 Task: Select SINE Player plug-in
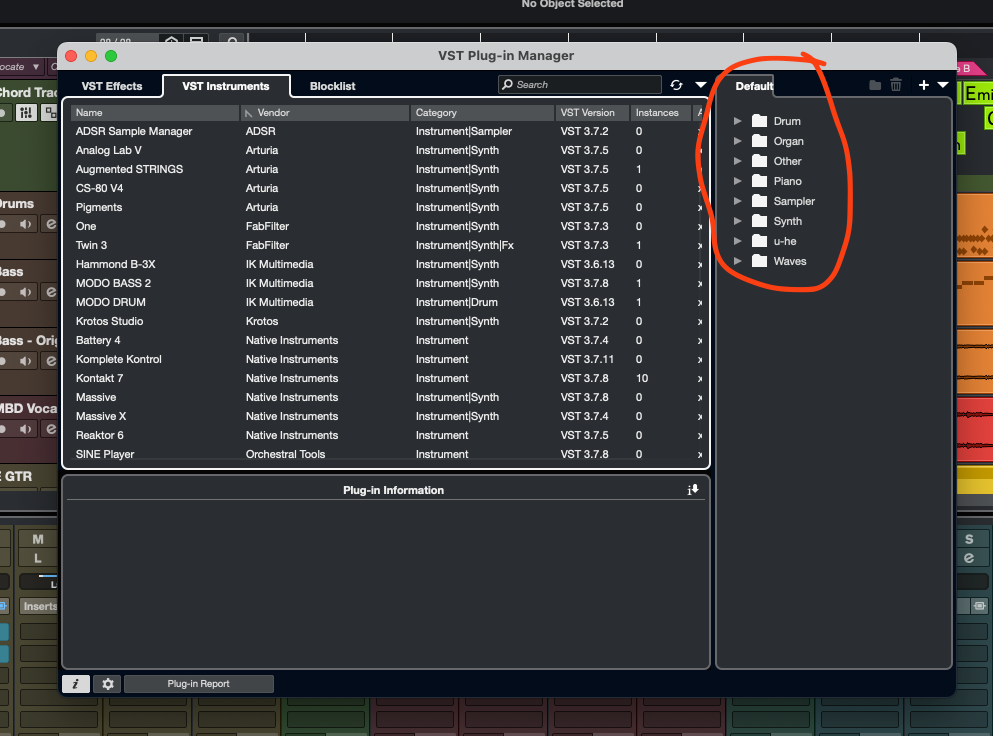(386, 454)
